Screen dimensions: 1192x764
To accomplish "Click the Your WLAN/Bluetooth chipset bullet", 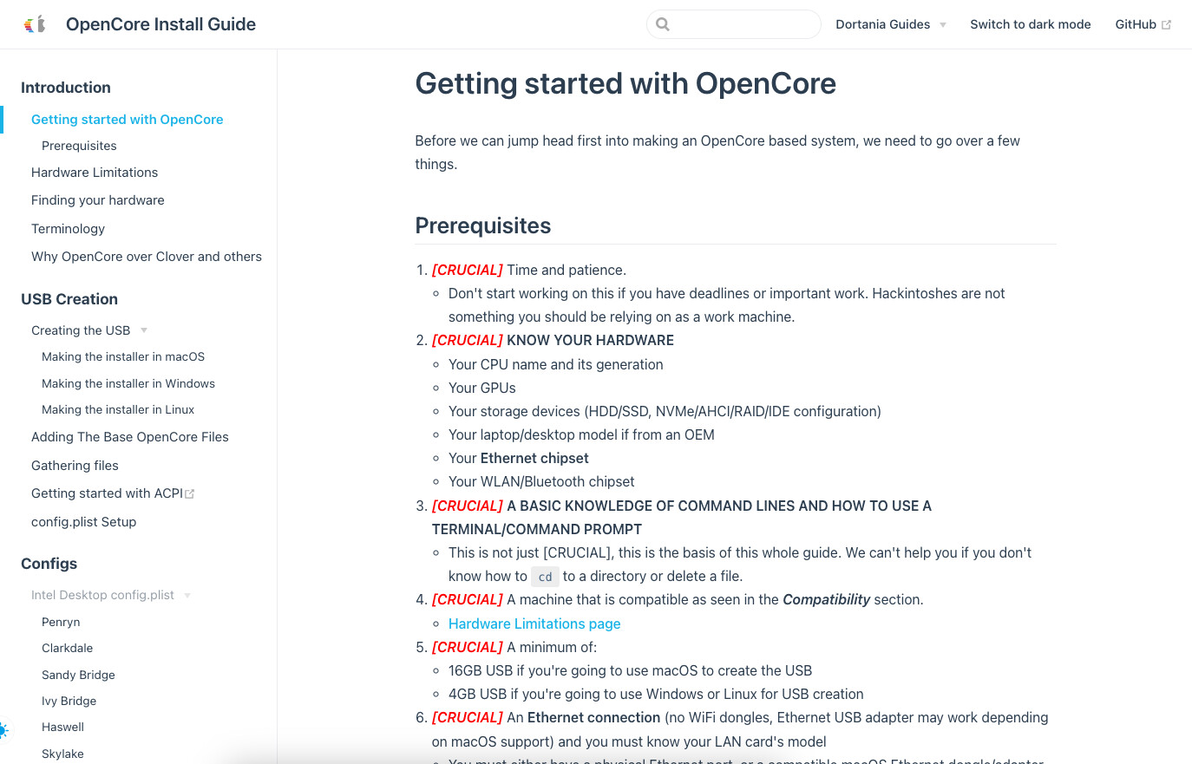I will click(541, 482).
